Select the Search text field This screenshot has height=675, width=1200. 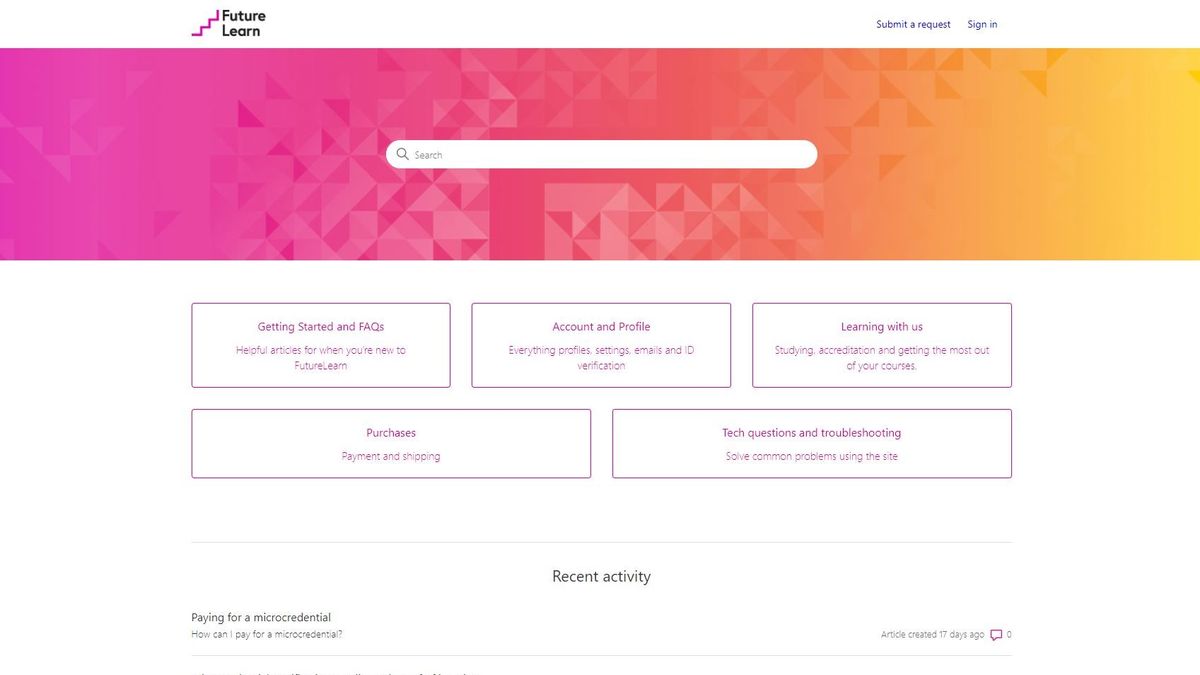[x=600, y=154]
